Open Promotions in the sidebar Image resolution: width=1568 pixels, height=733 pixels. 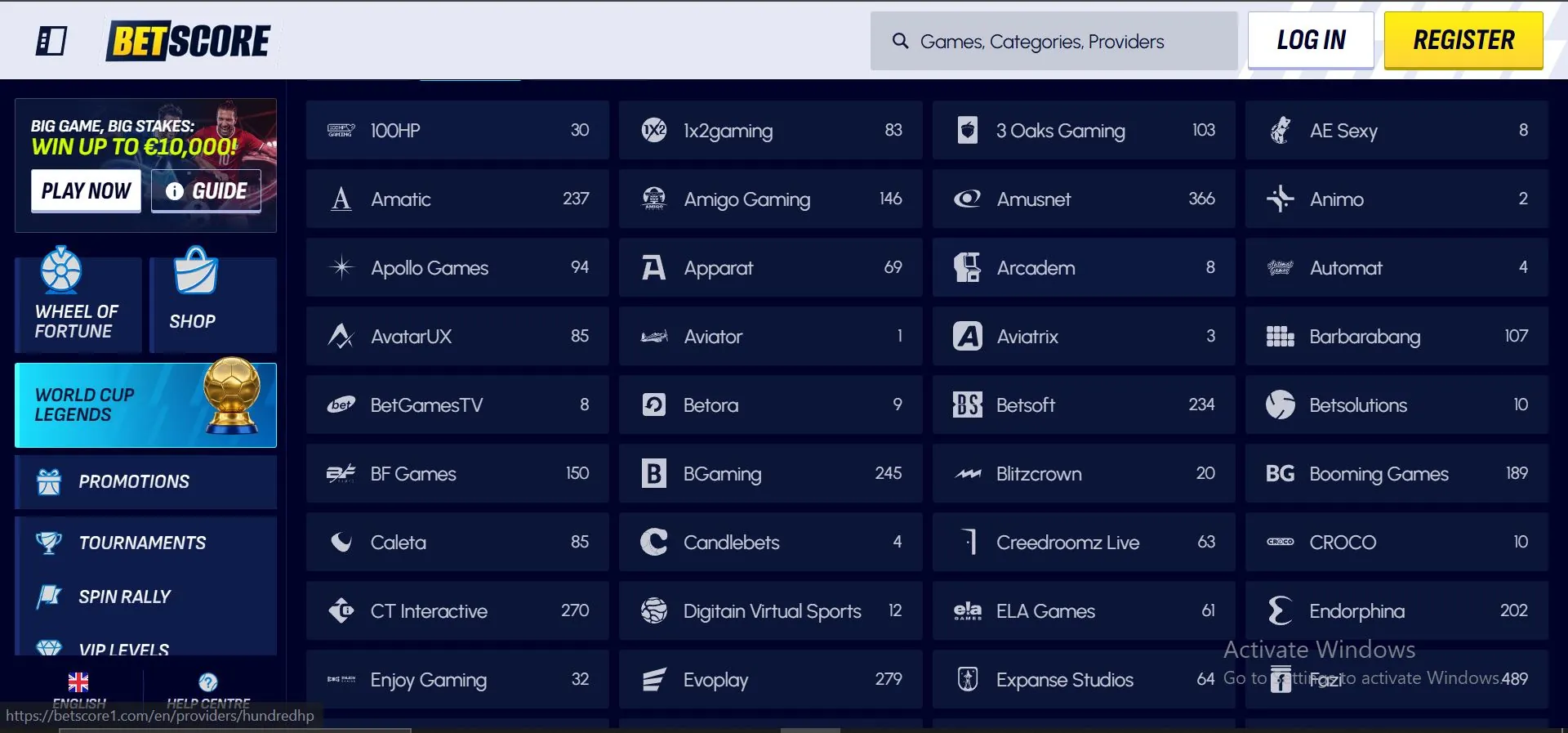pyautogui.click(x=145, y=482)
